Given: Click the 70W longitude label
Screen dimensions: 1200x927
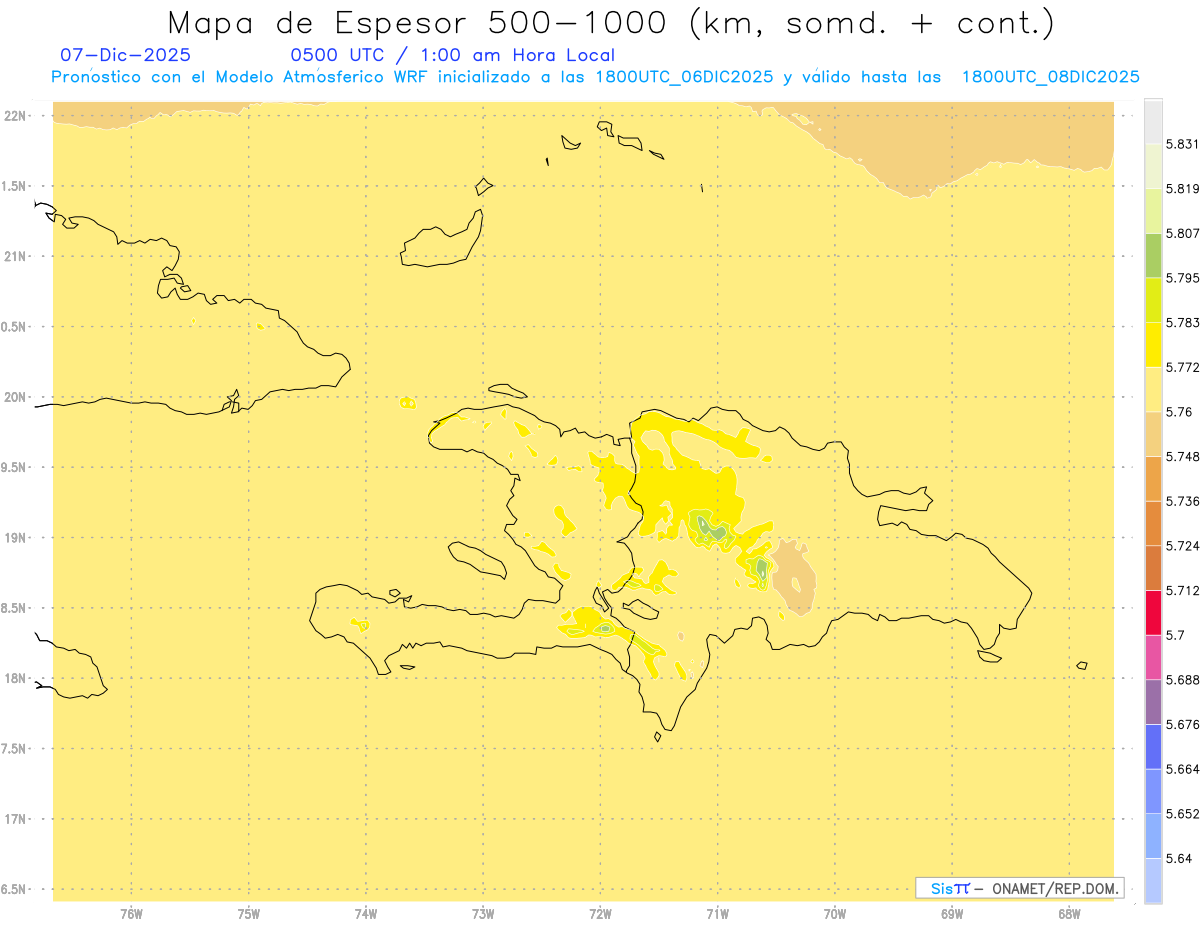Looking at the screenshot, I should point(835,914).
